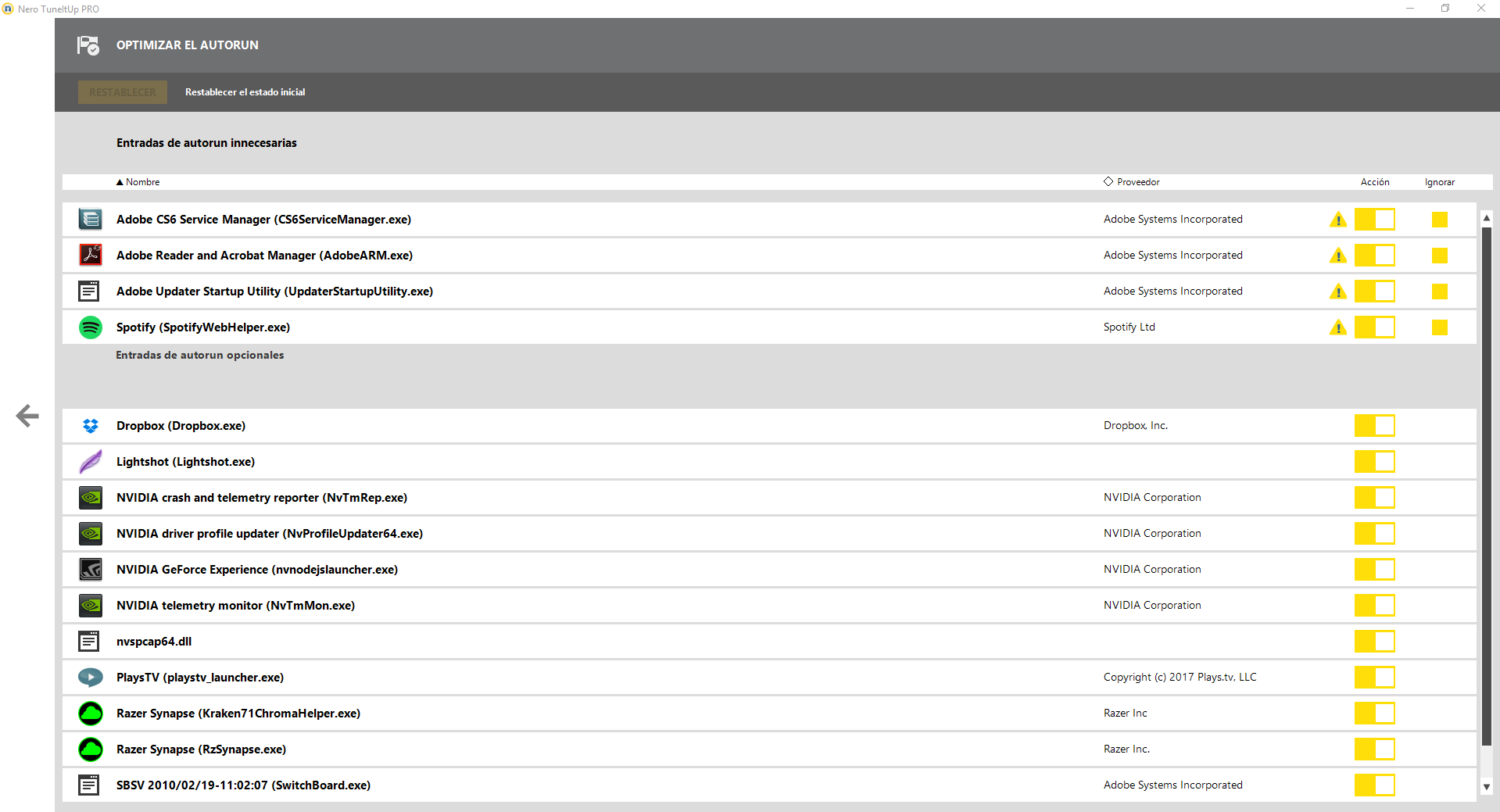Screen dimensions: 1500x812
Task: Click the scrollbar down arrow
Action: (1487, 787)
